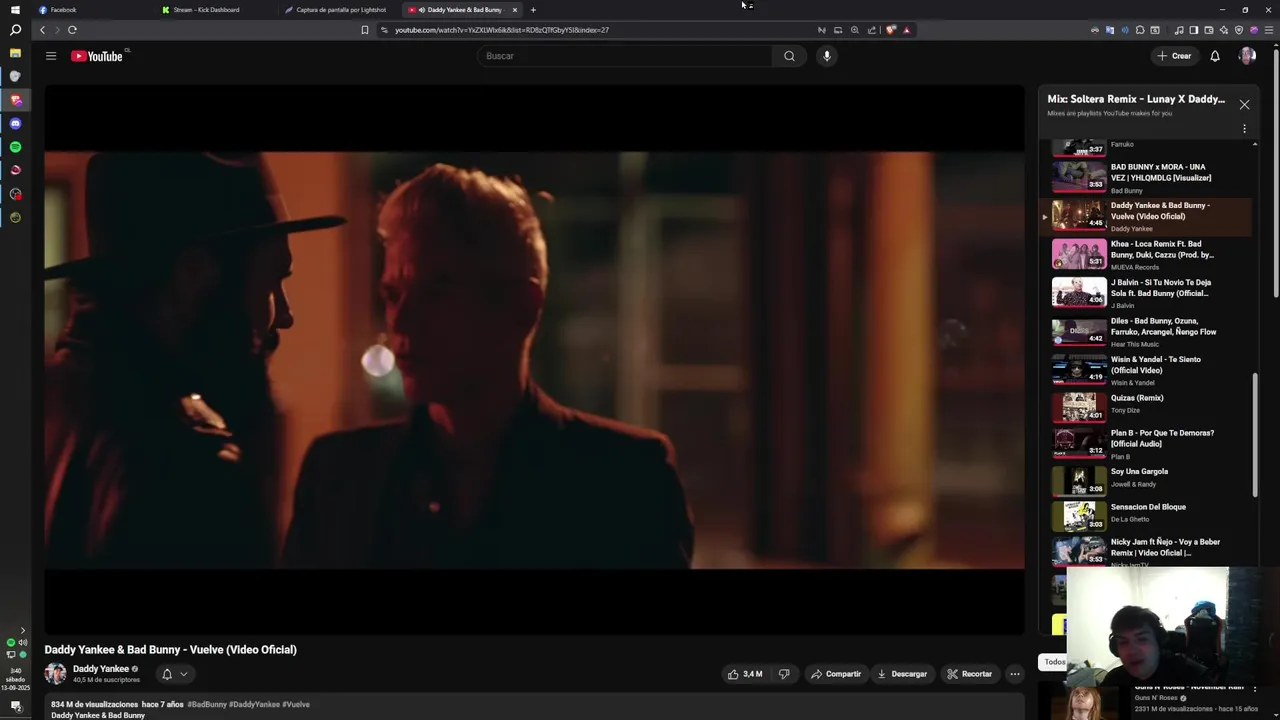Focus the Buscar search field
Image resolution: width=1280 pixels, height=720 pixels.
point(625,56)
